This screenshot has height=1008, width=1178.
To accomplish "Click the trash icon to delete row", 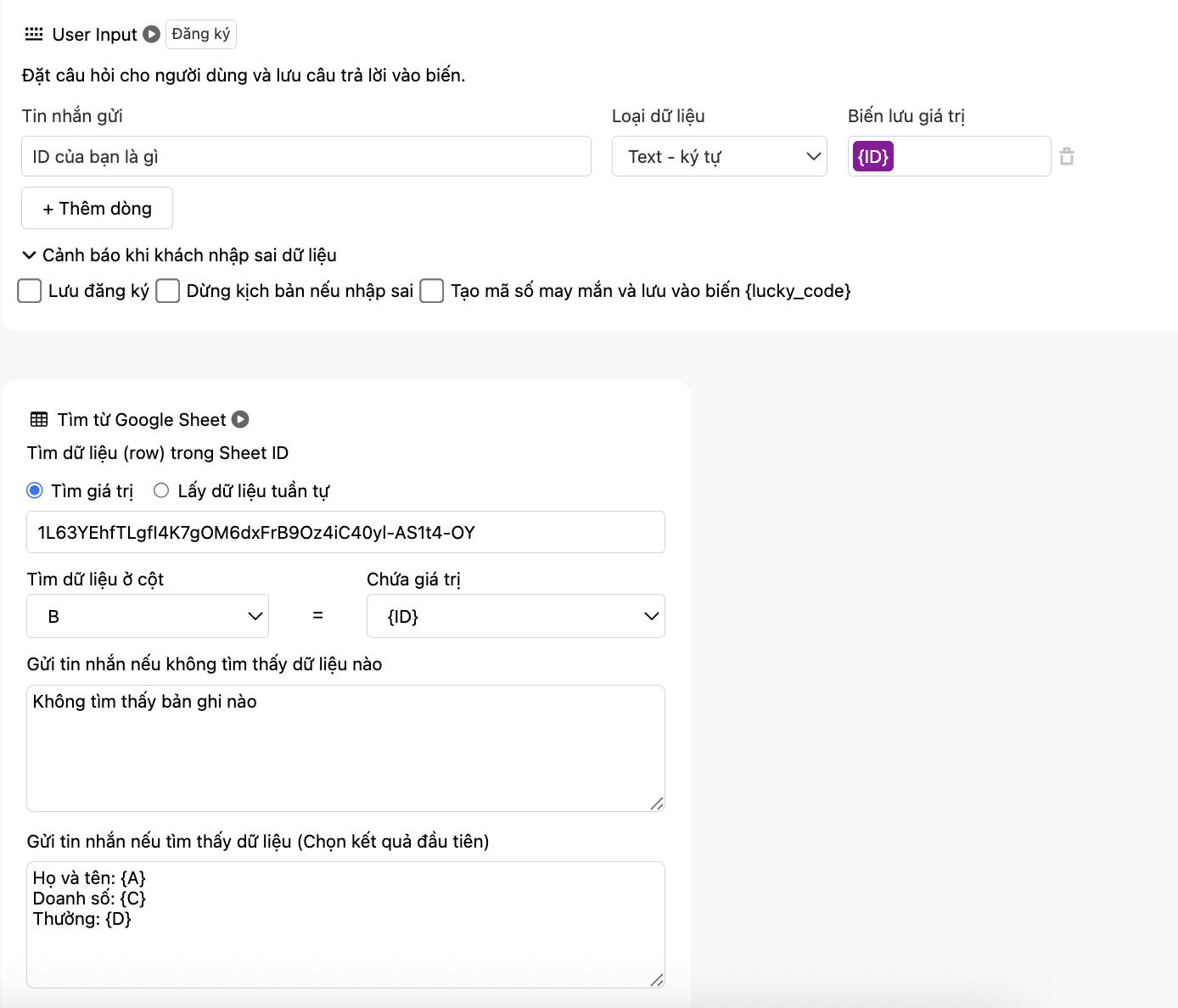I will point(1067,156).
